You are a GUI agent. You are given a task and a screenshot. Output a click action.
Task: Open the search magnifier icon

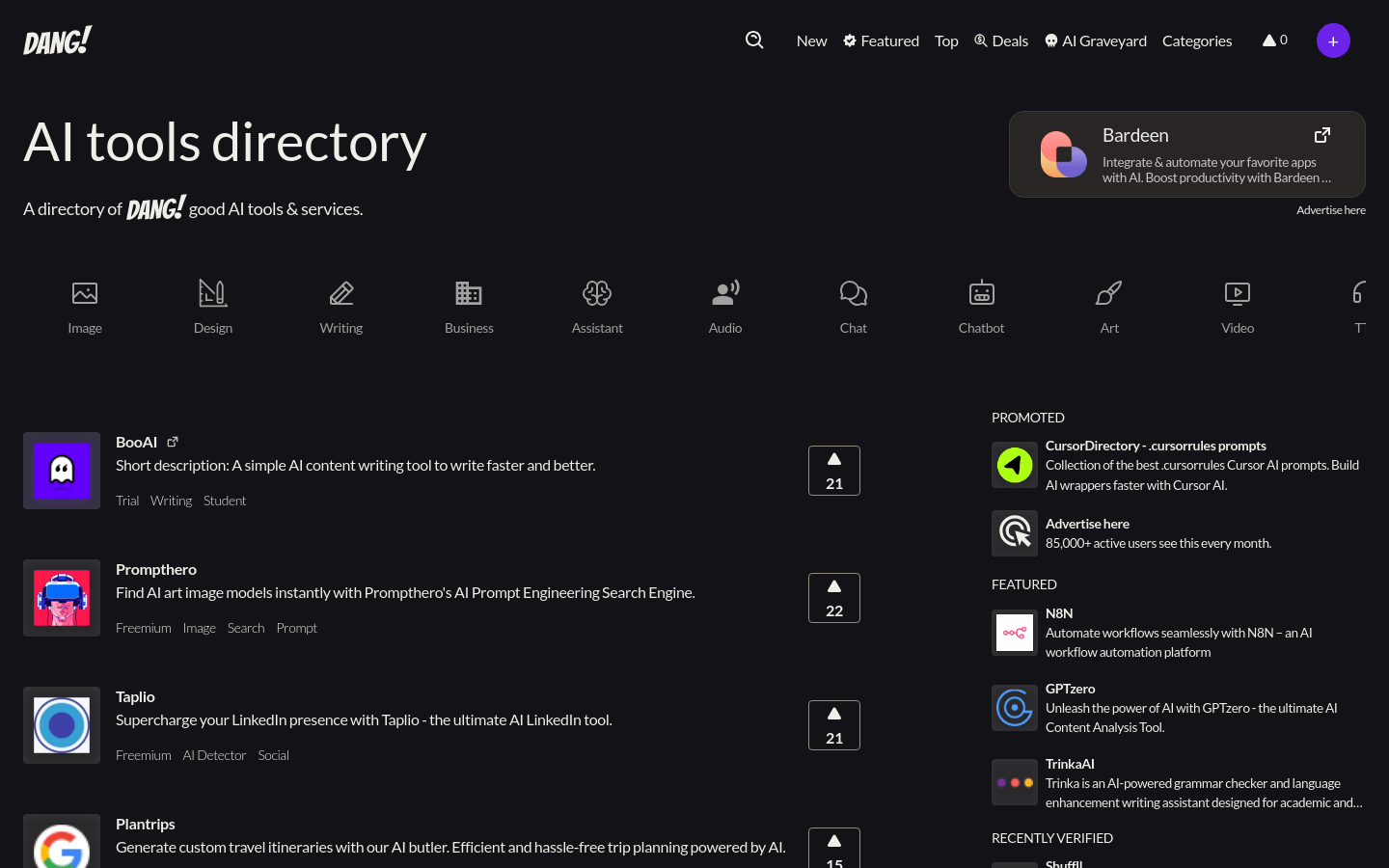(754, 40)
